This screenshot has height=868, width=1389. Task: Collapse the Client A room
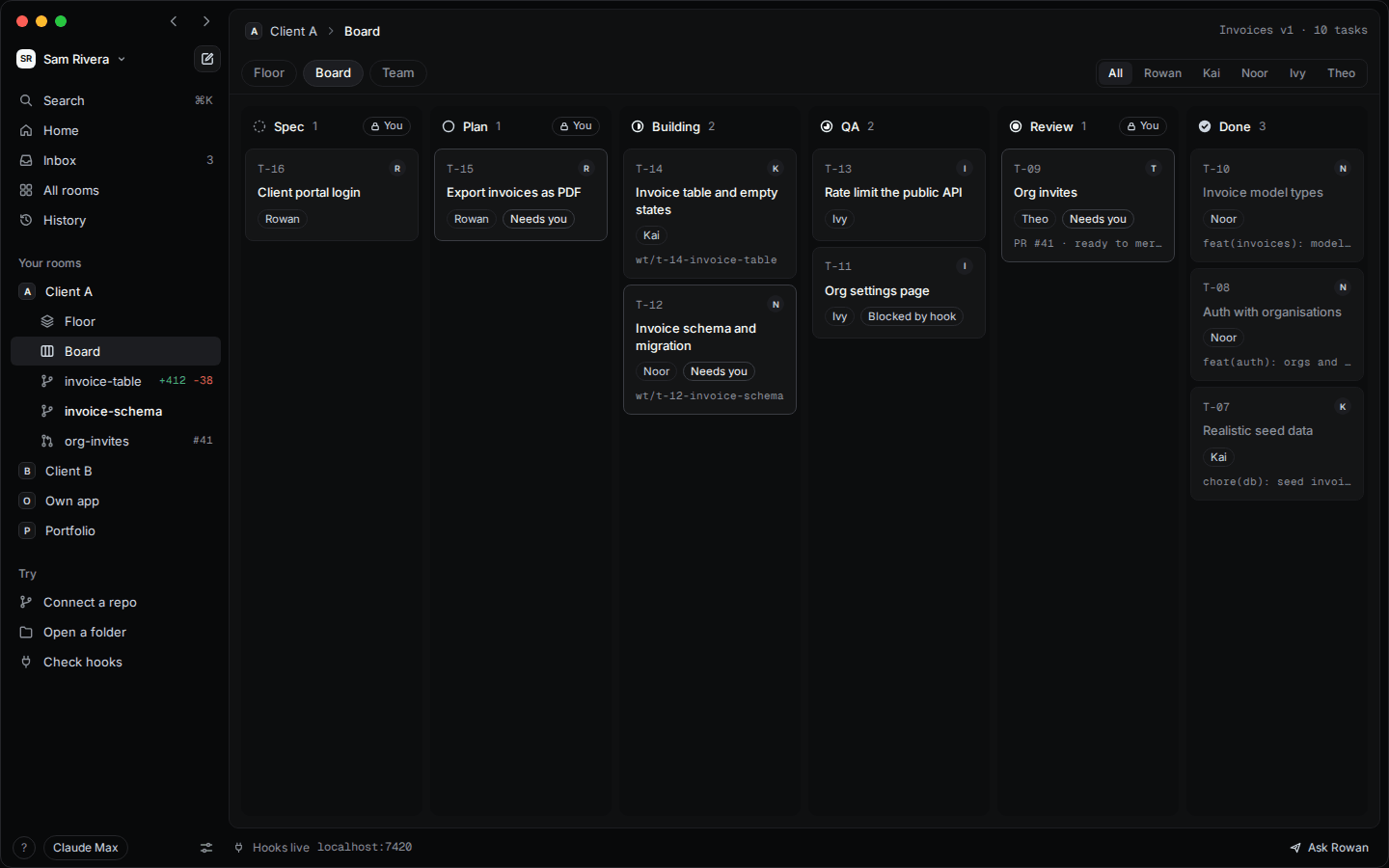click(x=116, y=291)
